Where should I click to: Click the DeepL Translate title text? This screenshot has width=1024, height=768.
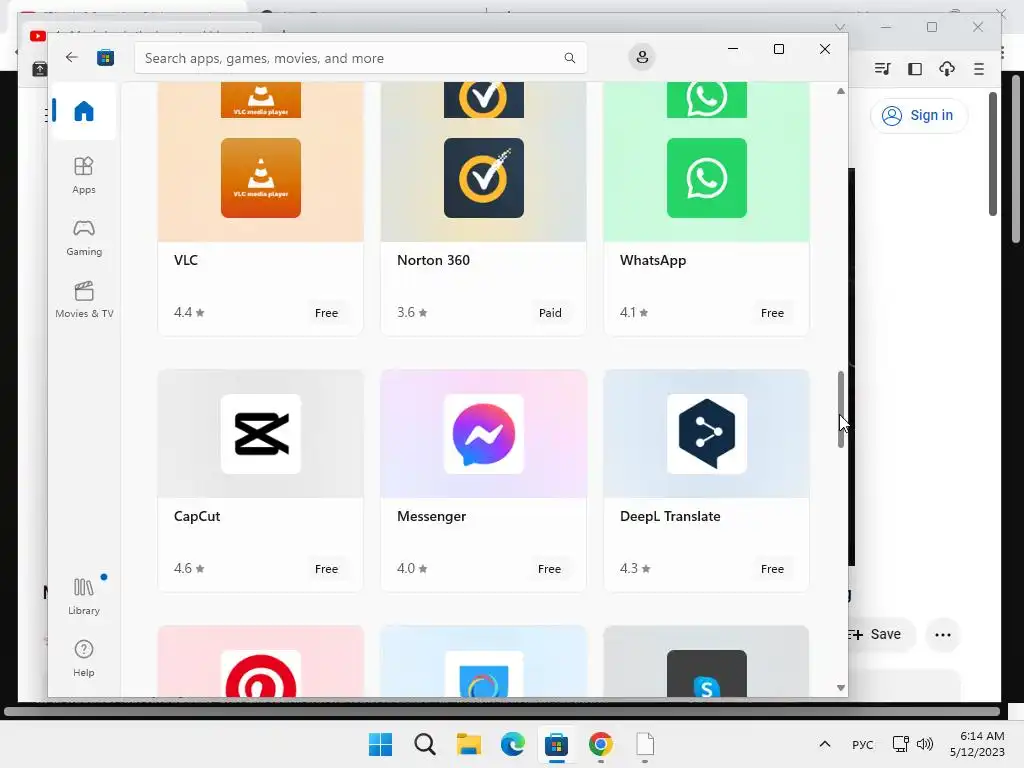670,516
